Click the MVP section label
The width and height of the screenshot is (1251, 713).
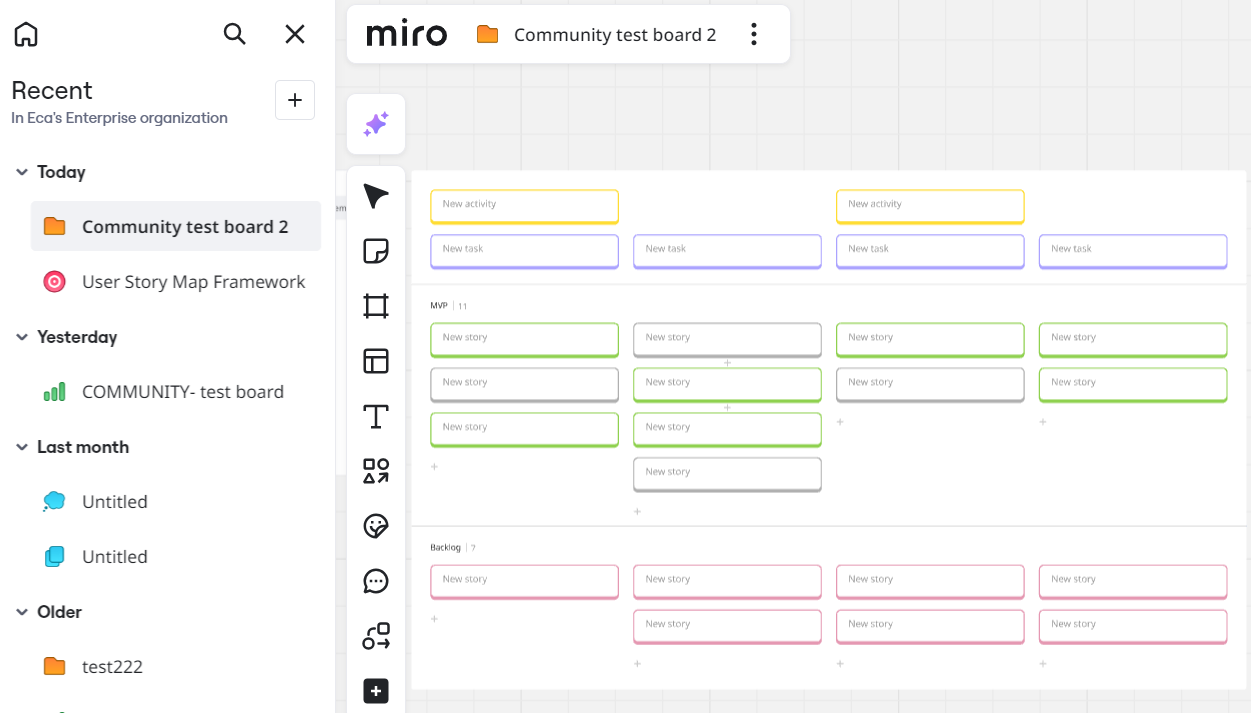tap(439, 306)
